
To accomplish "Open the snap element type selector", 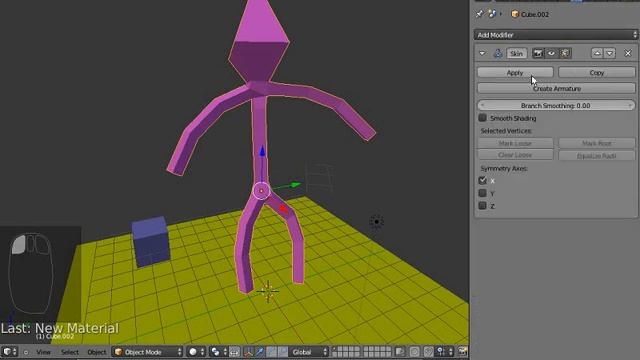I will tap(444, 352).
